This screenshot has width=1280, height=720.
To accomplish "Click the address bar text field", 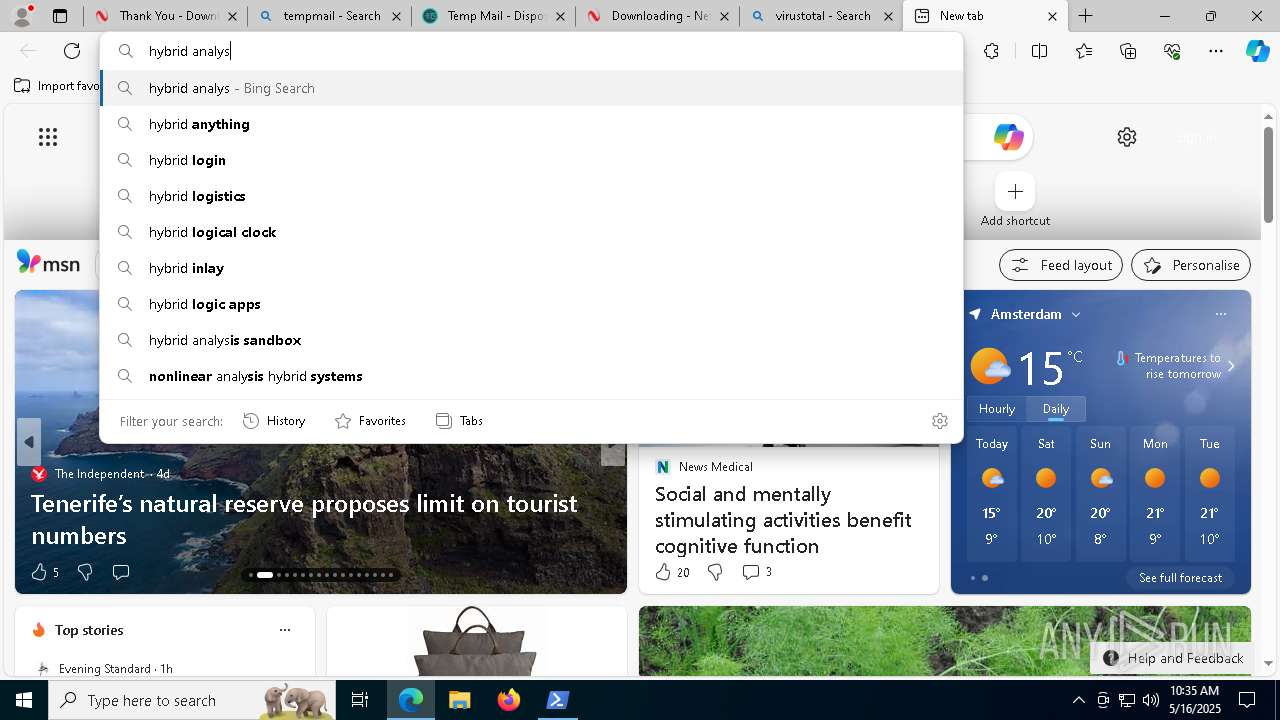I will 530,51.
